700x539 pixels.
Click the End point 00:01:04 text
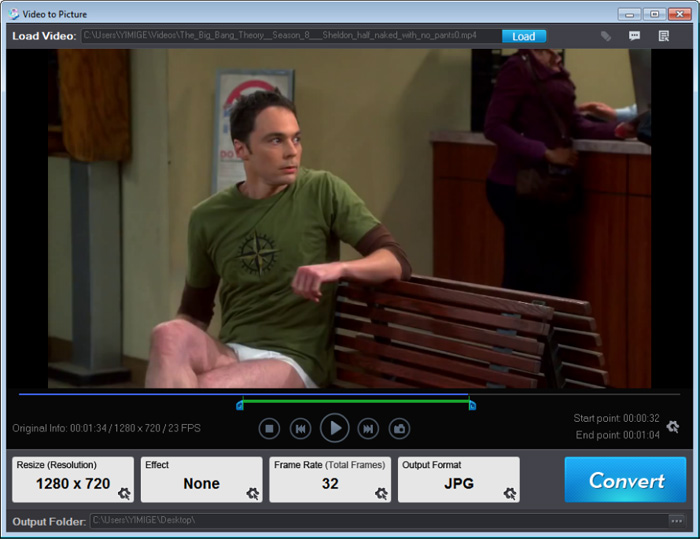617,435
